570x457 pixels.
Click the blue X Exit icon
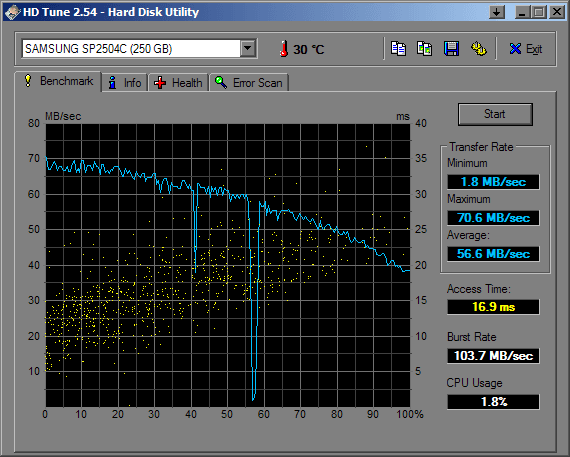point(515,49)
